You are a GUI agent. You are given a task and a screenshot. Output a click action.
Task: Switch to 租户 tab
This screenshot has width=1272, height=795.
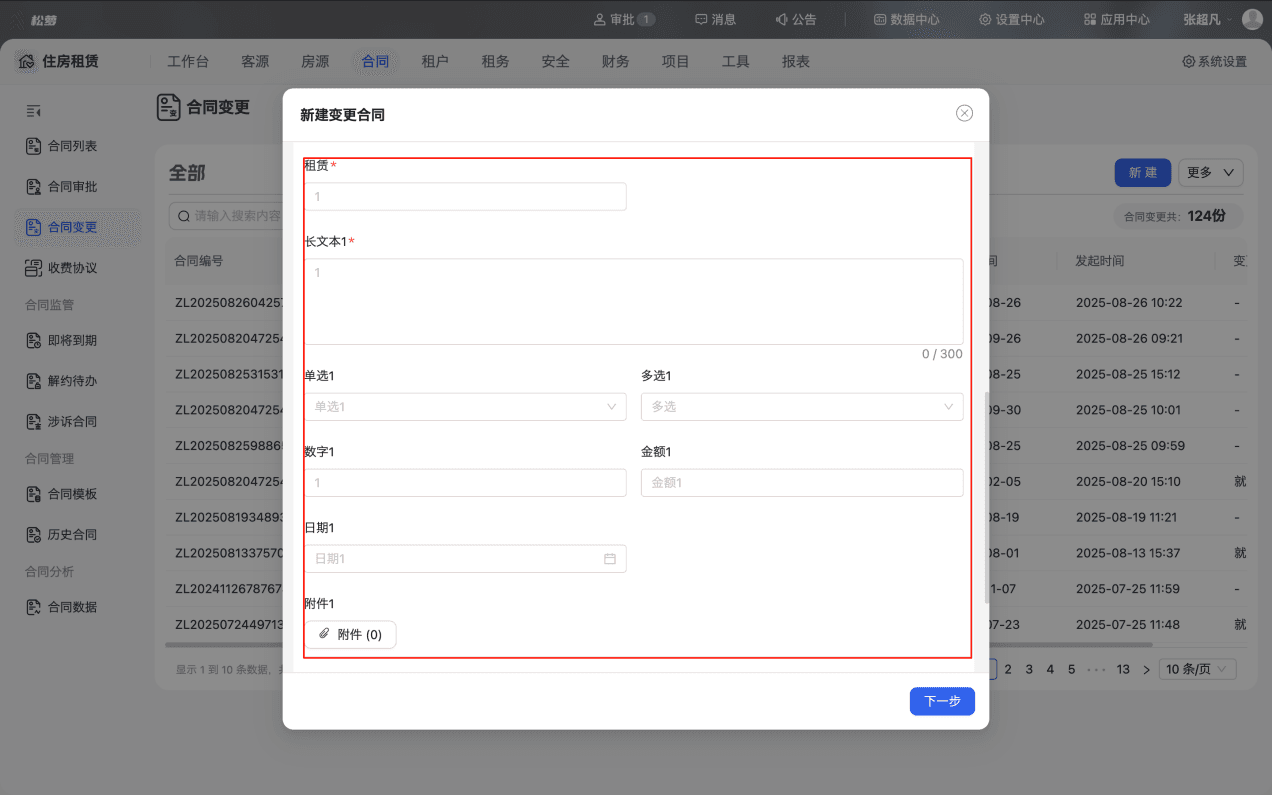[x=435, y=61]
